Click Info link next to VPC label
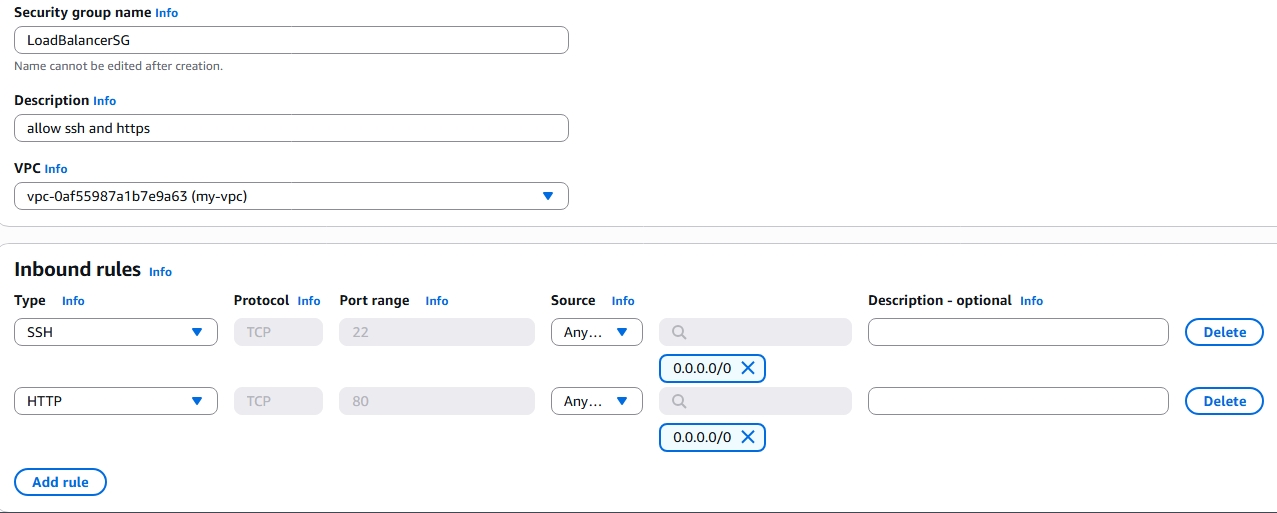1277x513 pixels. click(x=56, y=169)
